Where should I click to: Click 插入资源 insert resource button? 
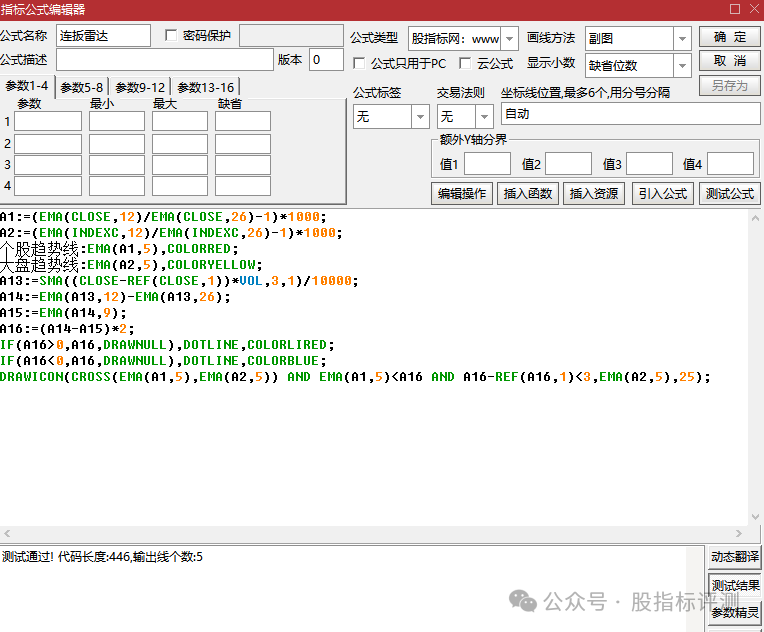(594, 193)
